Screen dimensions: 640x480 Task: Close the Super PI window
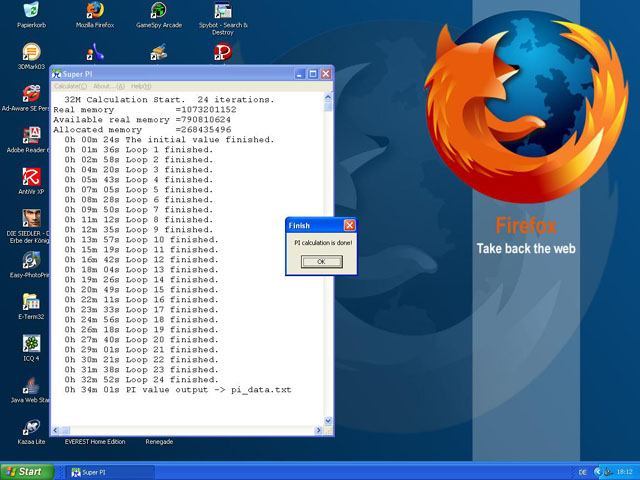point(326,74)
